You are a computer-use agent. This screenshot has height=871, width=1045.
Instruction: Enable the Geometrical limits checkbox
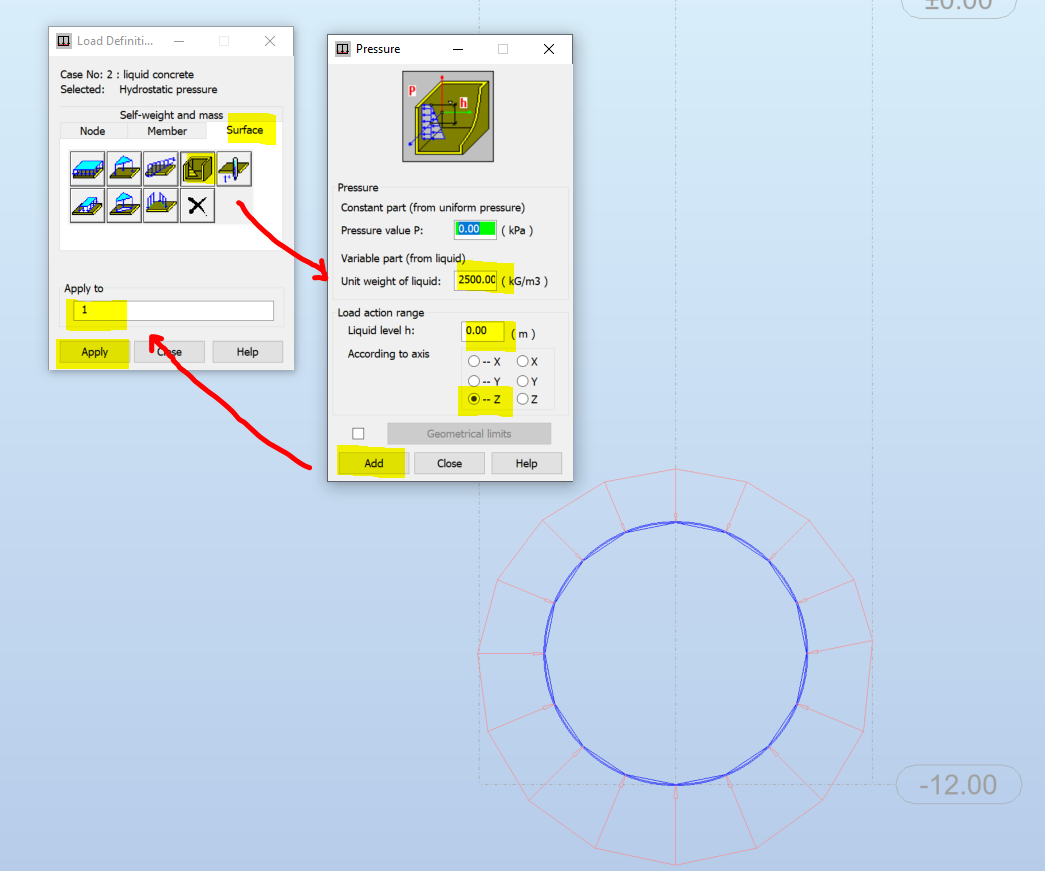pos(359,434)
